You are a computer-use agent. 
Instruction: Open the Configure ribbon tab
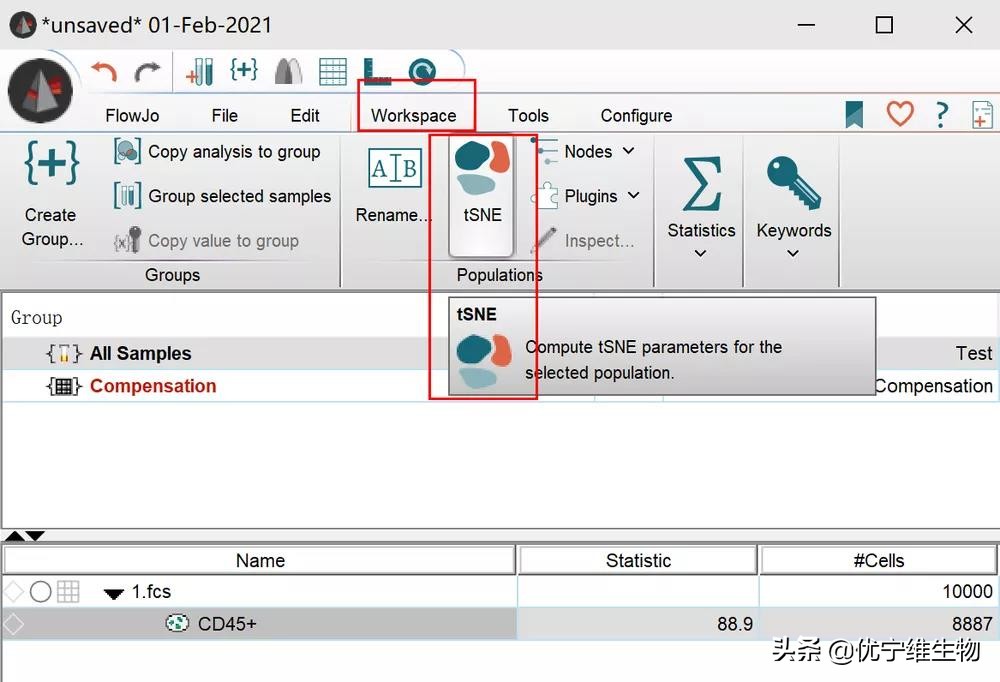point(636,115)
